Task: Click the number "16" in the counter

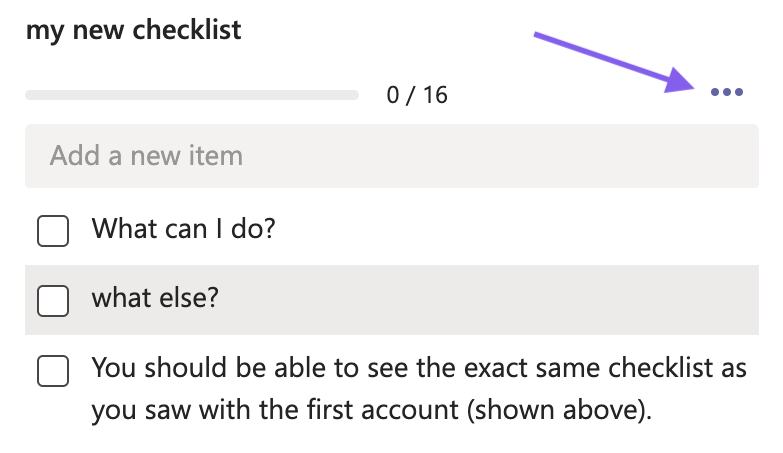Action: 435,96
